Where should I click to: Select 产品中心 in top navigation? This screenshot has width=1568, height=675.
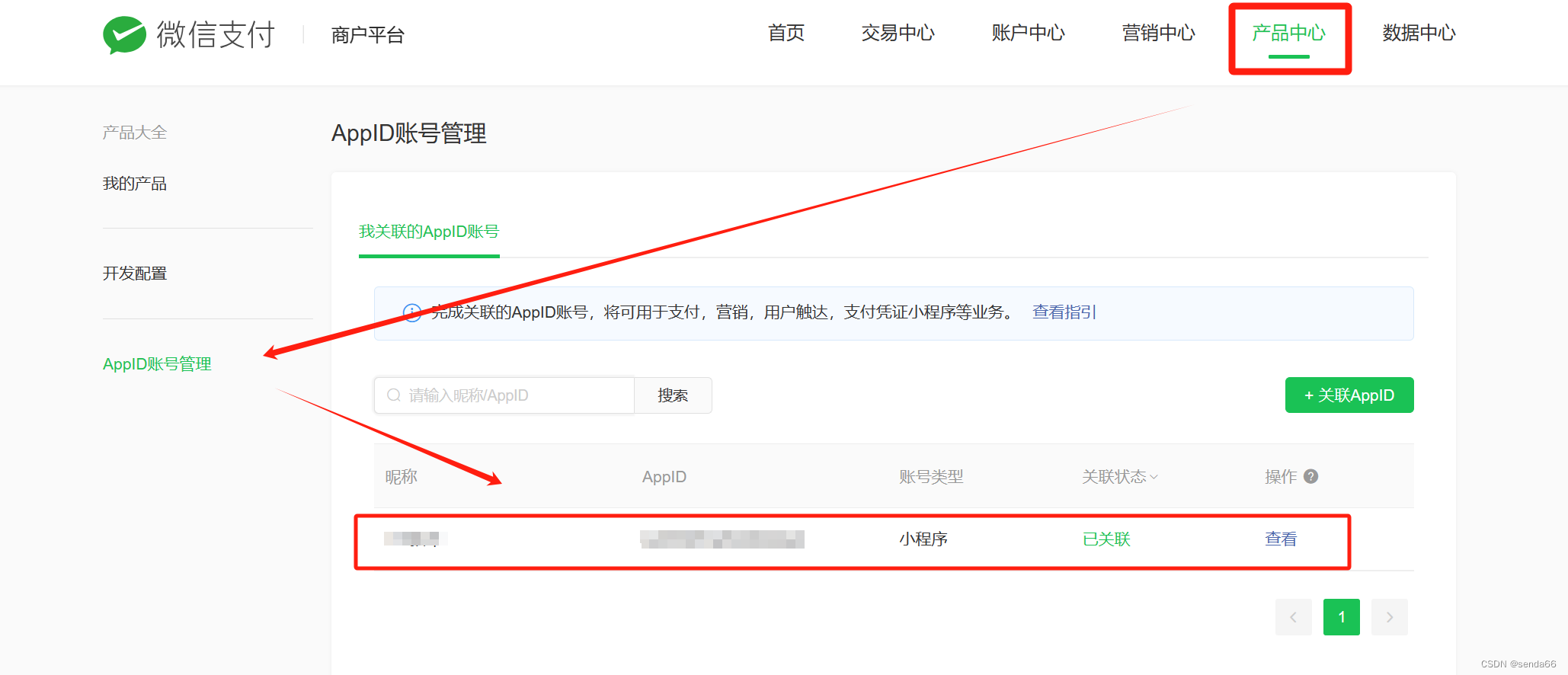pyautogui.click(x=1288, y=34)
